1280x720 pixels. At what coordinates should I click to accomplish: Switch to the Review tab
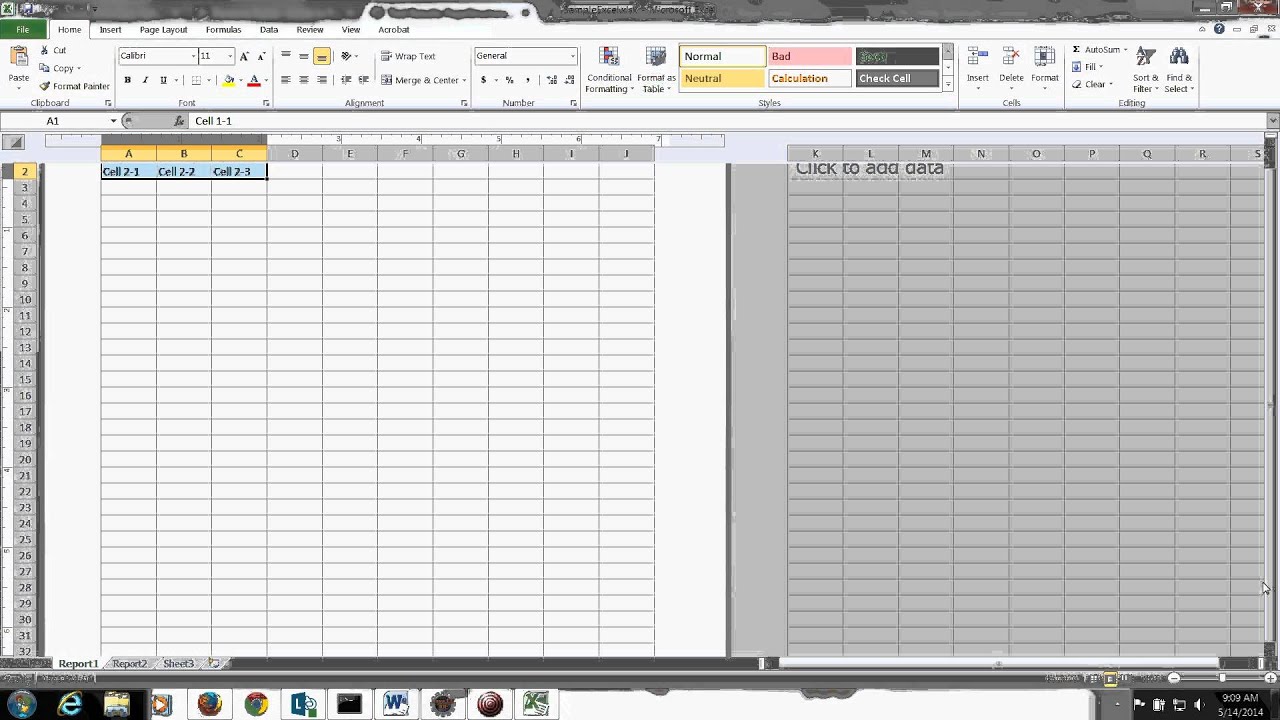pos(310,30)
